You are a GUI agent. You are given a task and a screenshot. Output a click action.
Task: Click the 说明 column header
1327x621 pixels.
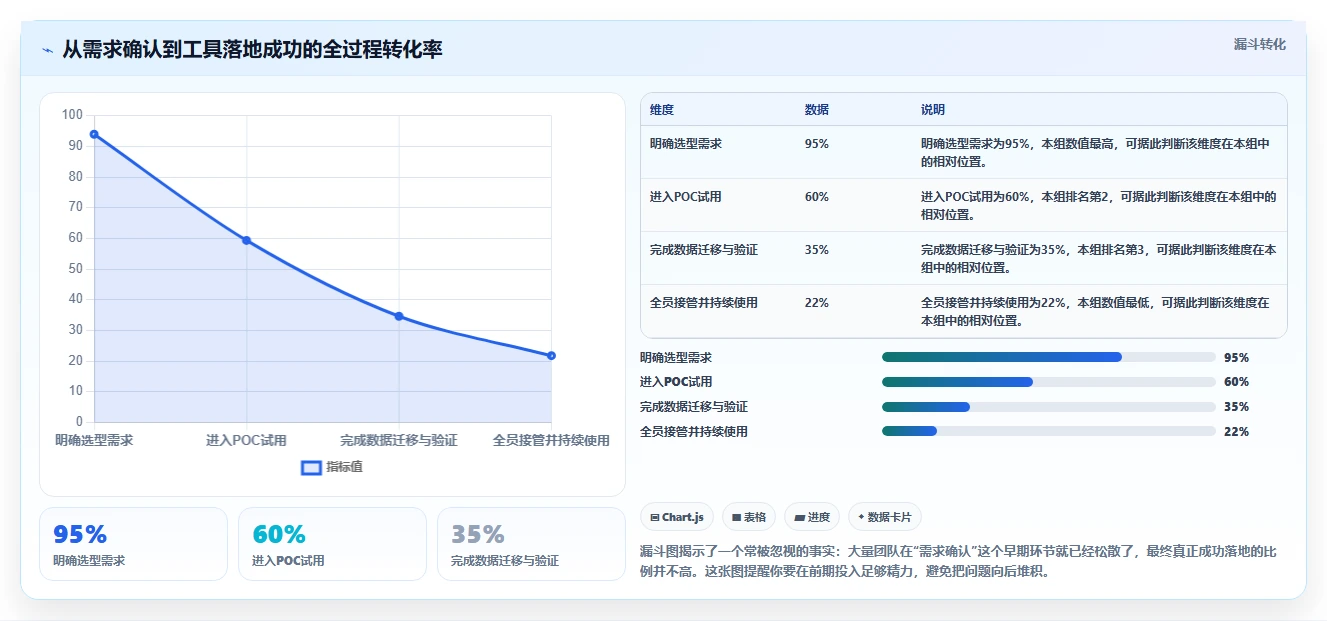[932, 110]
